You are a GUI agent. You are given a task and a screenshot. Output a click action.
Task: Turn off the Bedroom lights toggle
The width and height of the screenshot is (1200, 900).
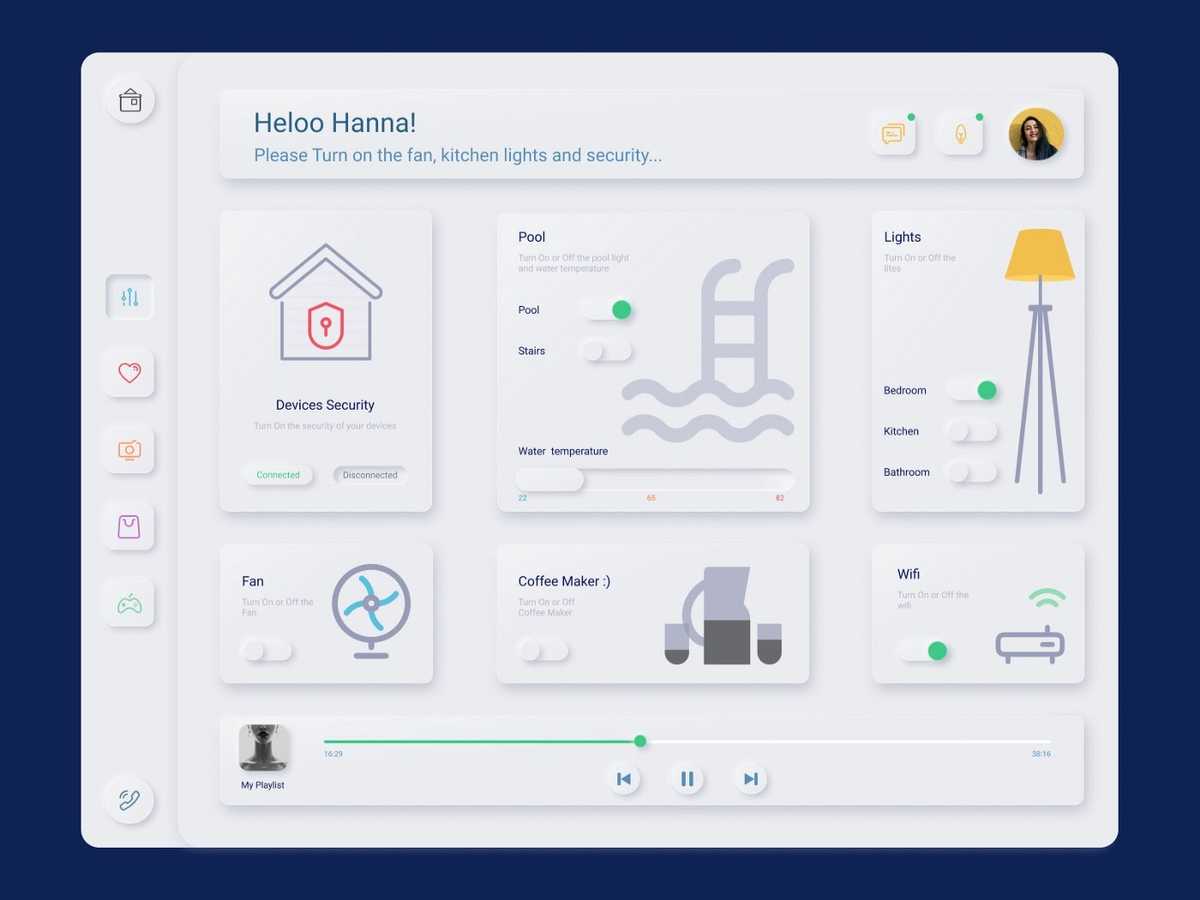coord(972,390)
